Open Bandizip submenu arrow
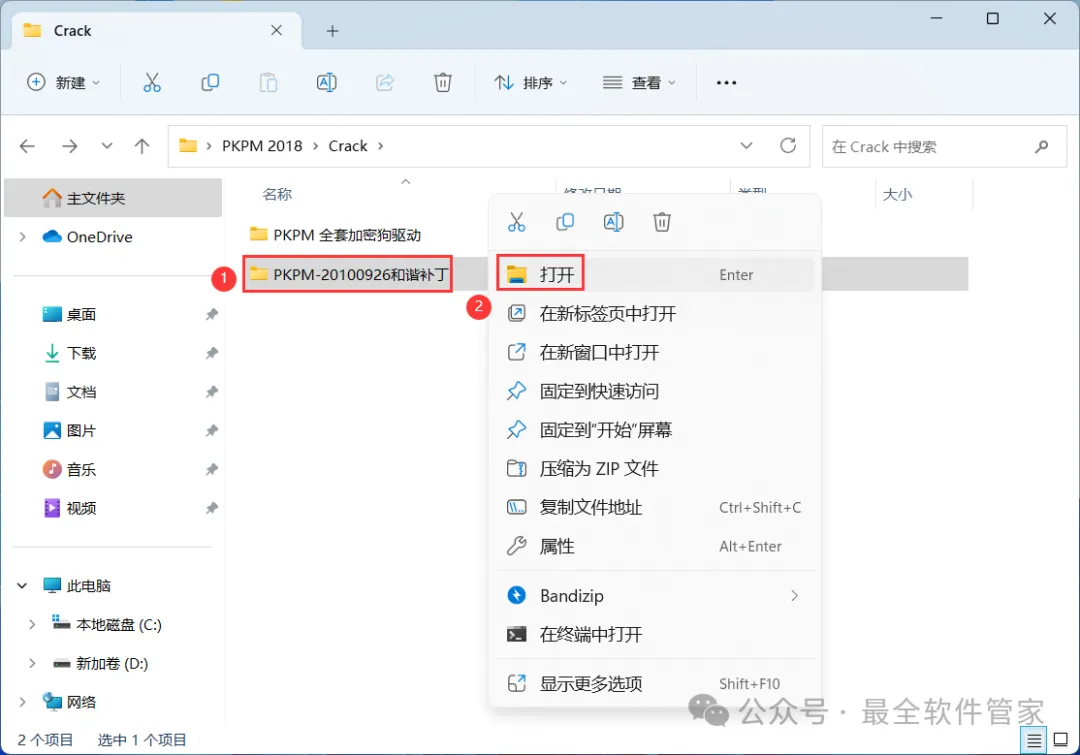Screen dimensions: 1080x755 [x=794, y=596]
